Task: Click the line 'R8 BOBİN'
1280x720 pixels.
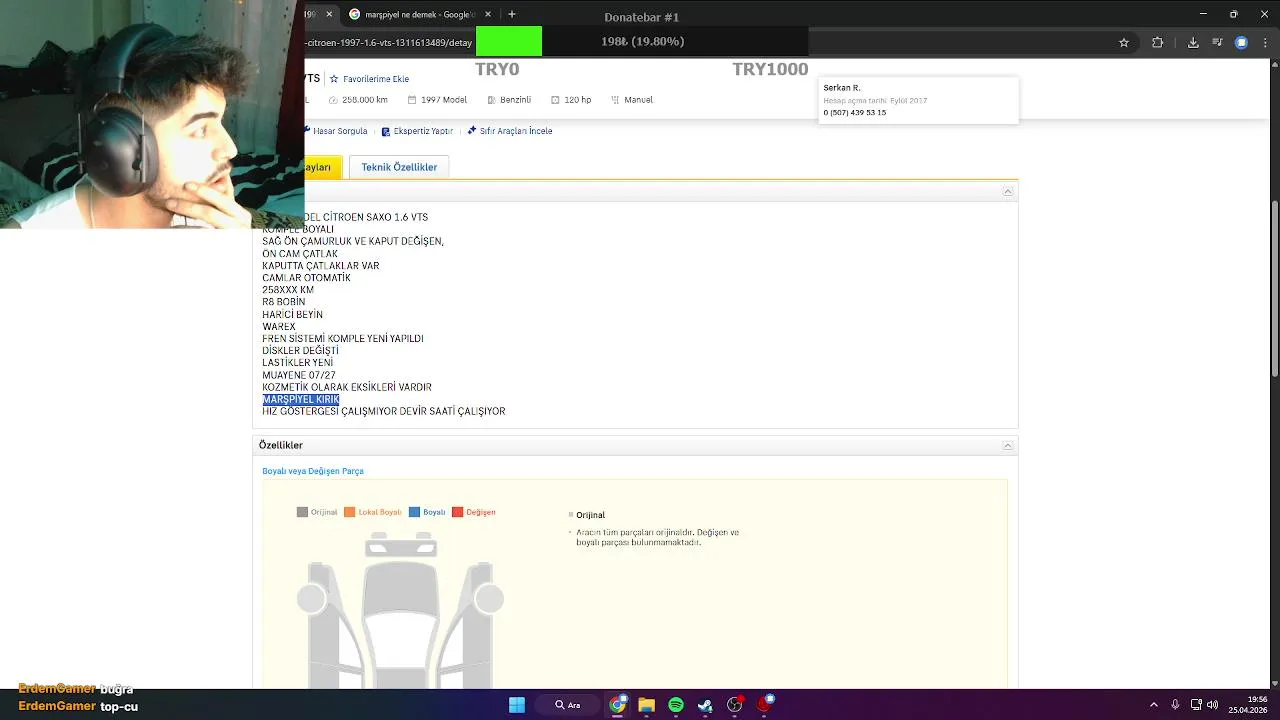Action: tap(284, 302)
